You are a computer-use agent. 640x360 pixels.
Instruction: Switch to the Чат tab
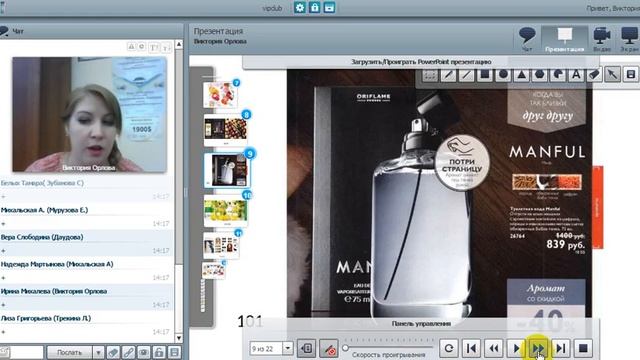pyautogui.click(x=527, y=39)
